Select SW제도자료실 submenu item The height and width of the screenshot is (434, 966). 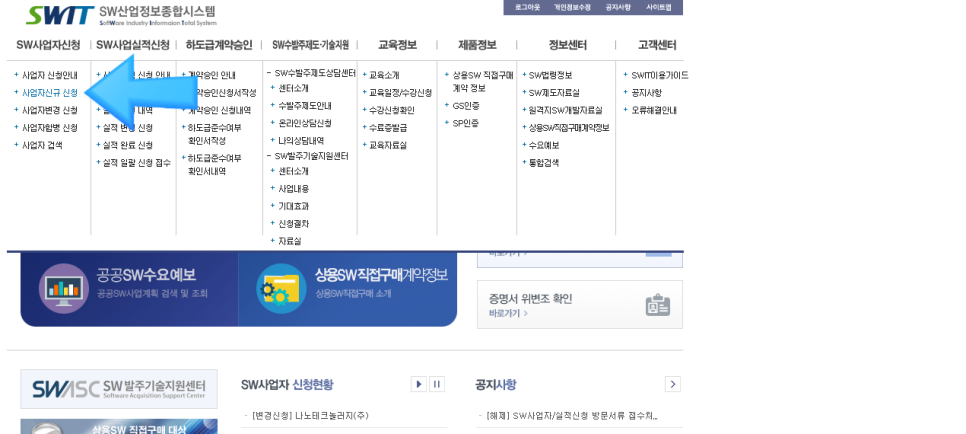(554, 92)
